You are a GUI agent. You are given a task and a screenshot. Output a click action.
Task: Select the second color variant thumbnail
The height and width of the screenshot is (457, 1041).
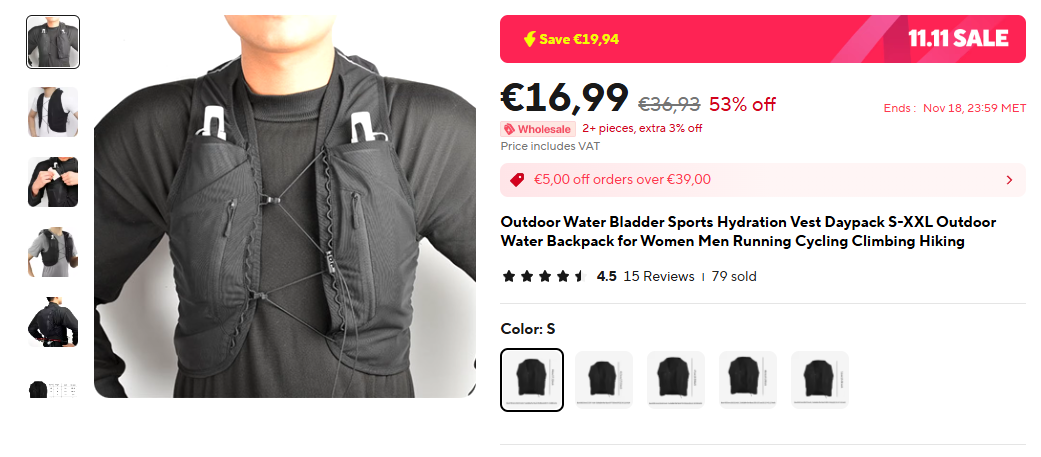(x=603, y=379)
